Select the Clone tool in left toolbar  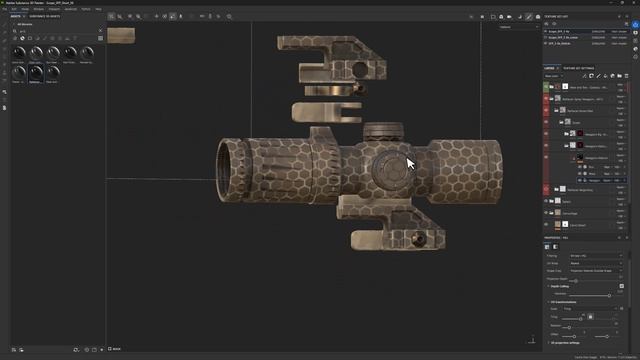coord(4,64)
